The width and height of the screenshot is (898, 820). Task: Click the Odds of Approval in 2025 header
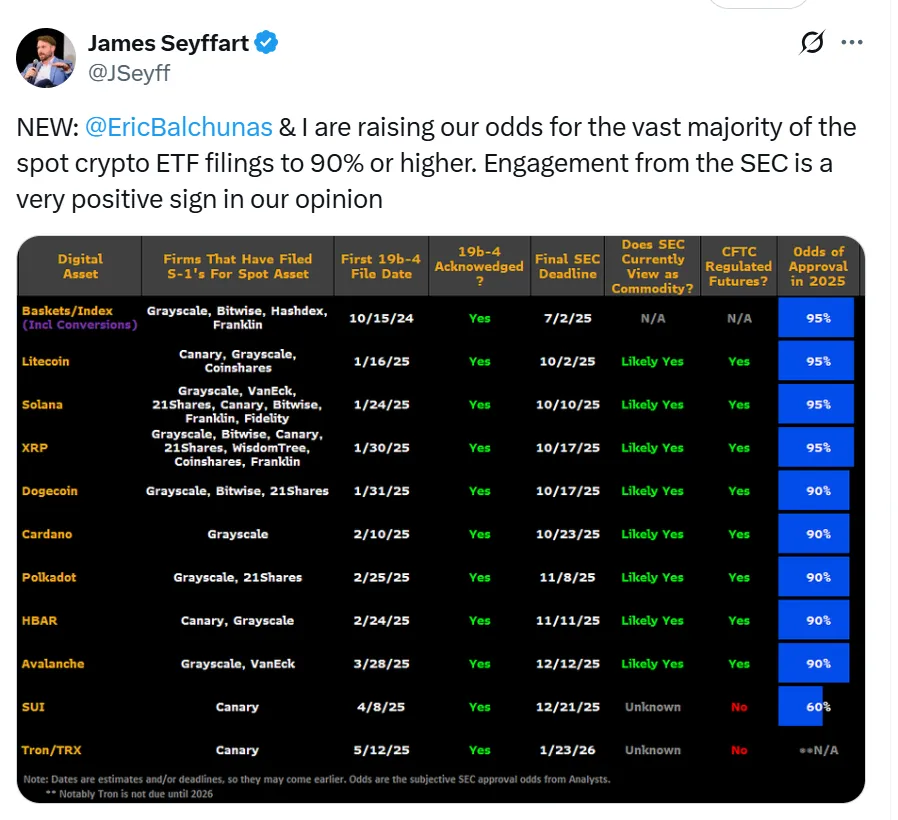click(x=817, y=266)
